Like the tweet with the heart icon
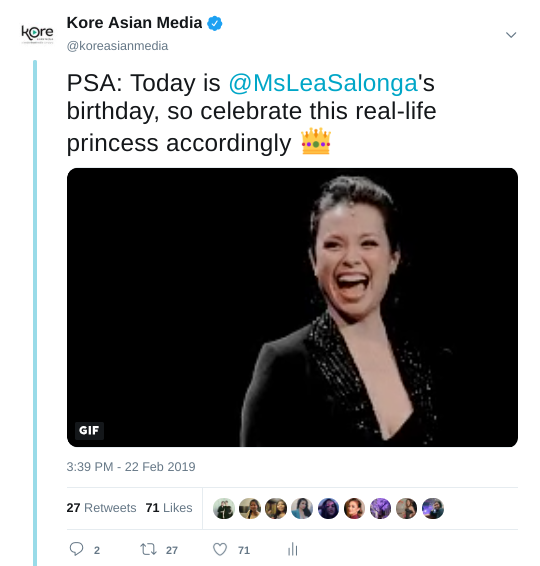Viewport: 540px width, 566px height. pos(220,549)
